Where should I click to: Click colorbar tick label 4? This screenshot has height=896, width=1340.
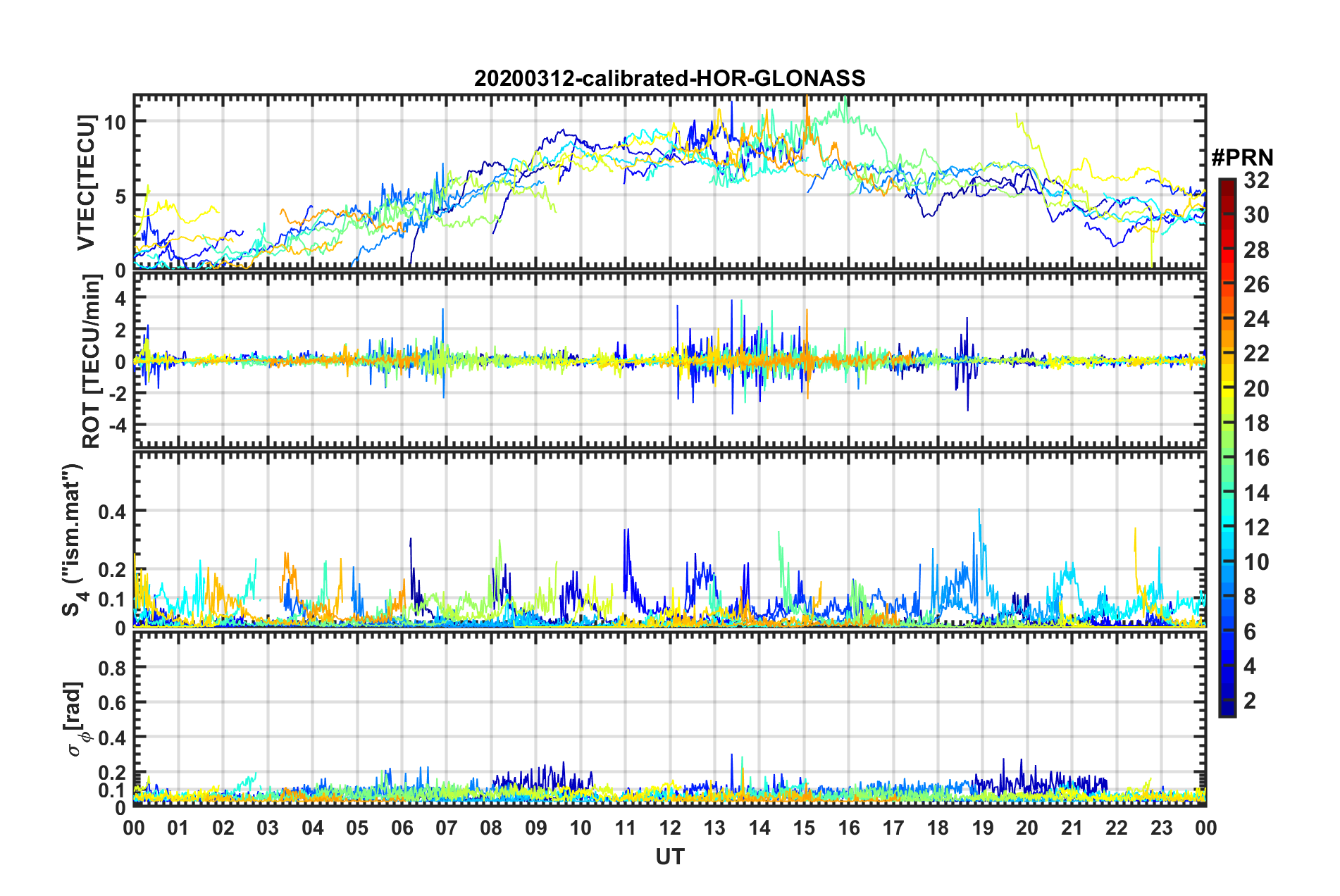[x=1249, y=666]
